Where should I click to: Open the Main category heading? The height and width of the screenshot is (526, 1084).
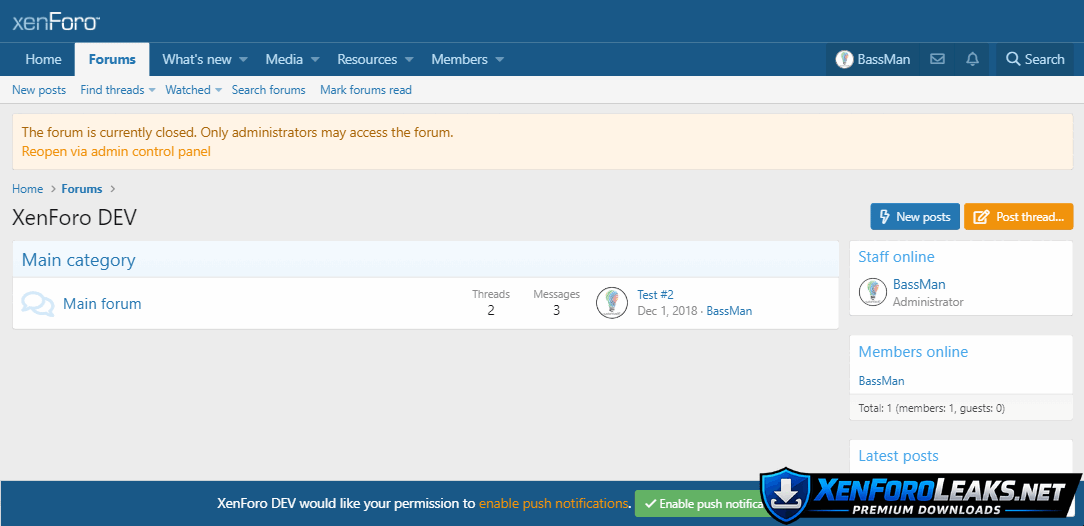click(78, 260)
